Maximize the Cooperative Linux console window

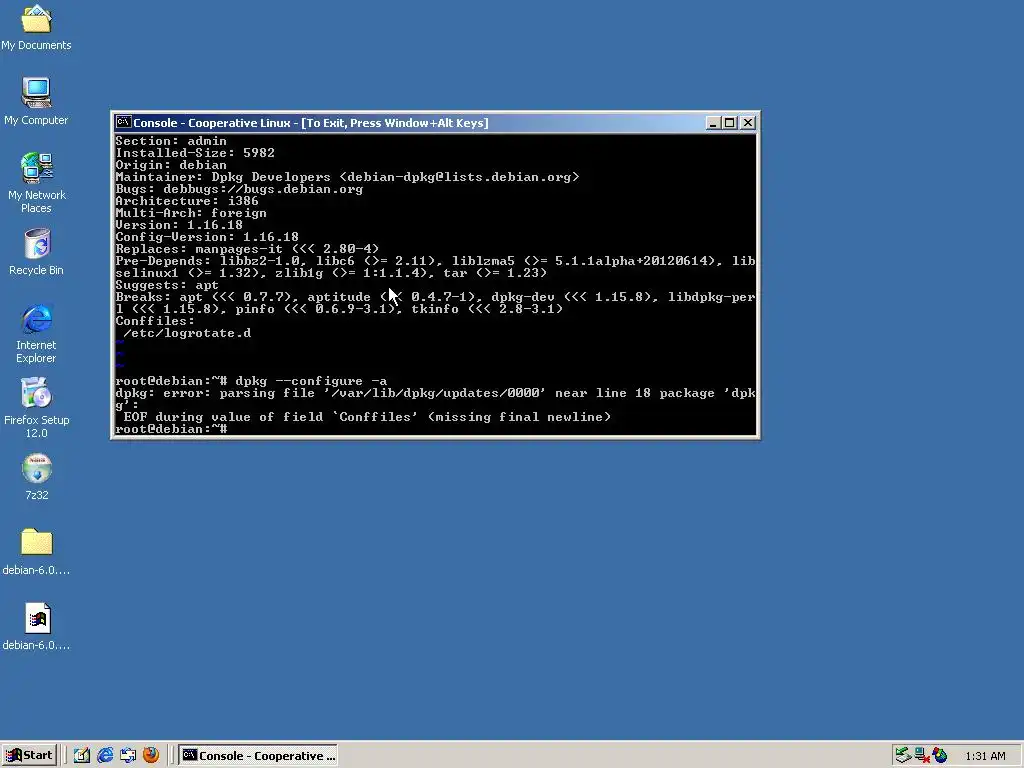729,123
